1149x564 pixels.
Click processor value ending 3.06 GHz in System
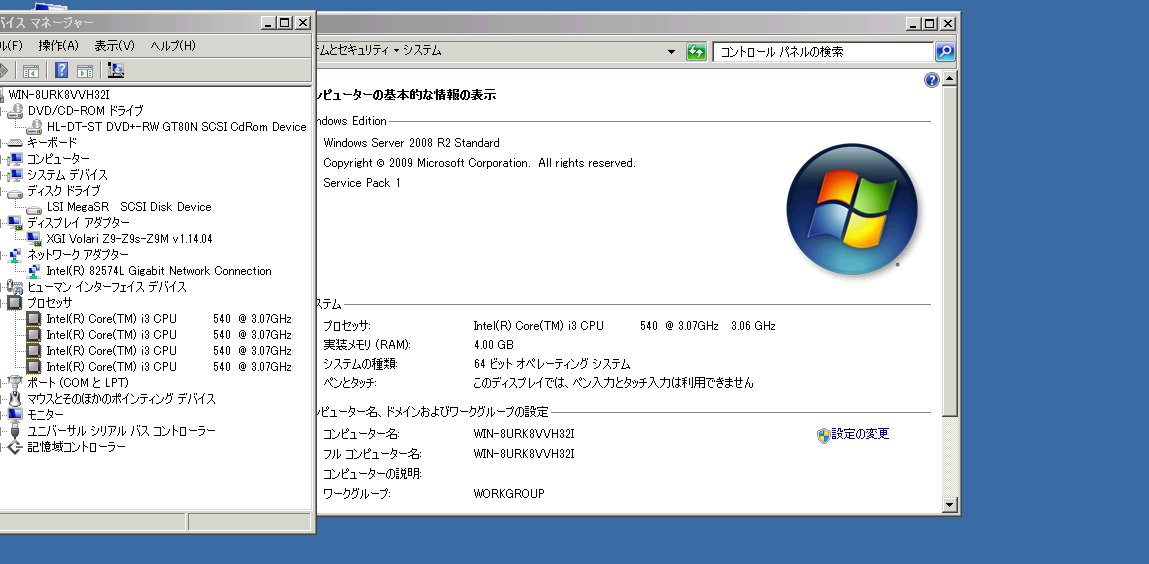pos(624,326)
